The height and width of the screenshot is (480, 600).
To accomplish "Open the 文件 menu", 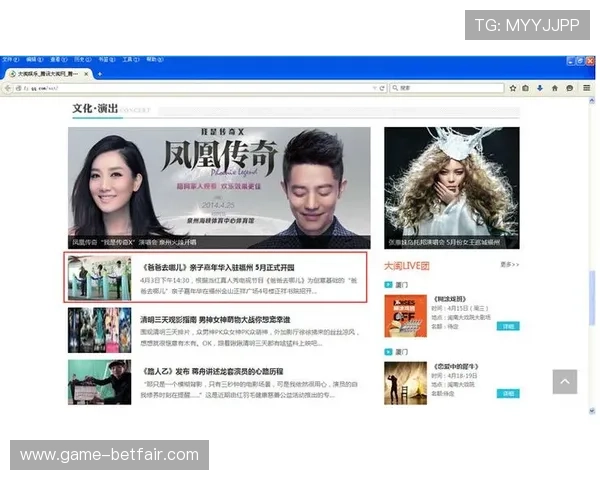I will coord(10,59).
